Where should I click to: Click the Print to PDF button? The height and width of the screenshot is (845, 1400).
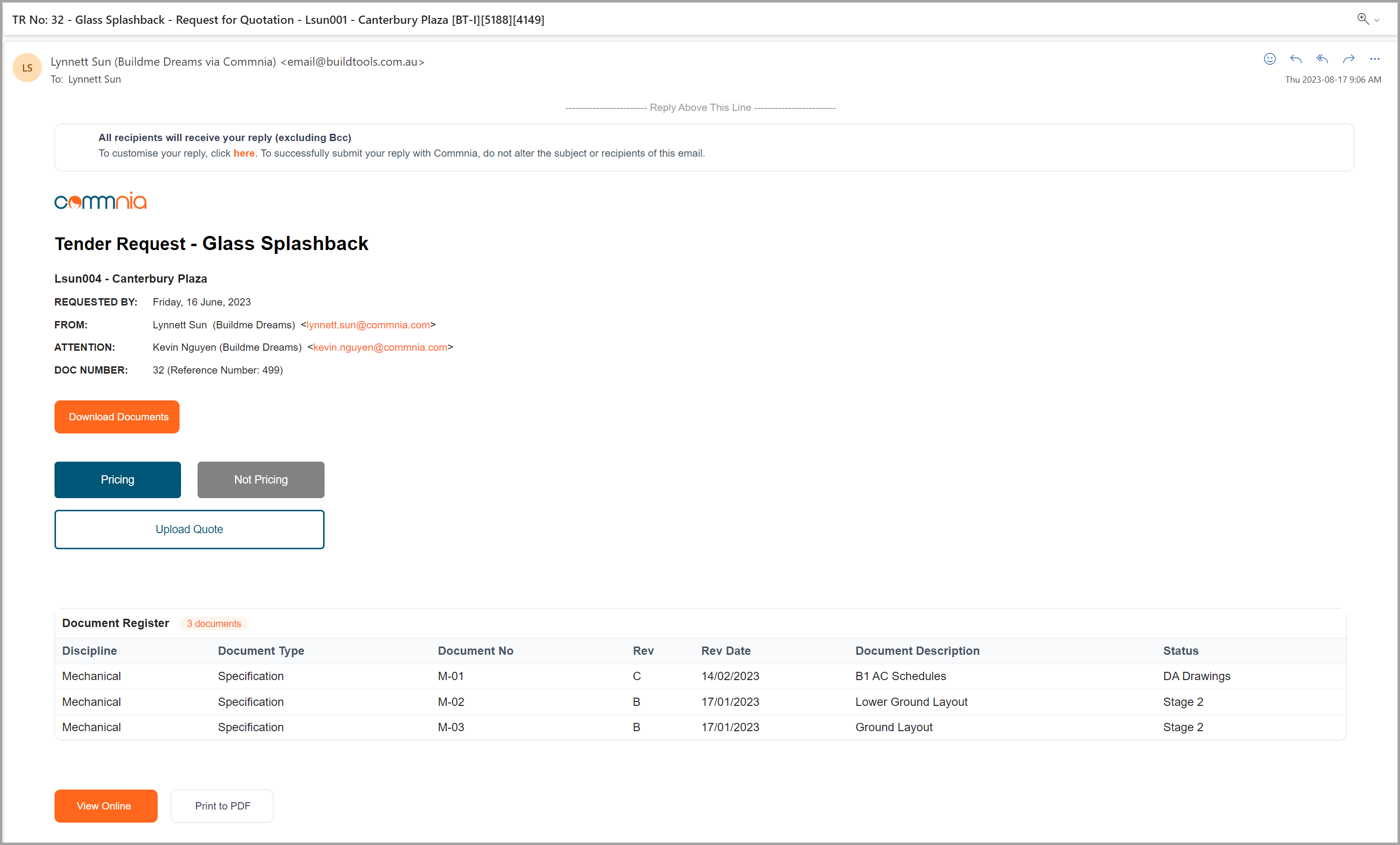point(222,806)
